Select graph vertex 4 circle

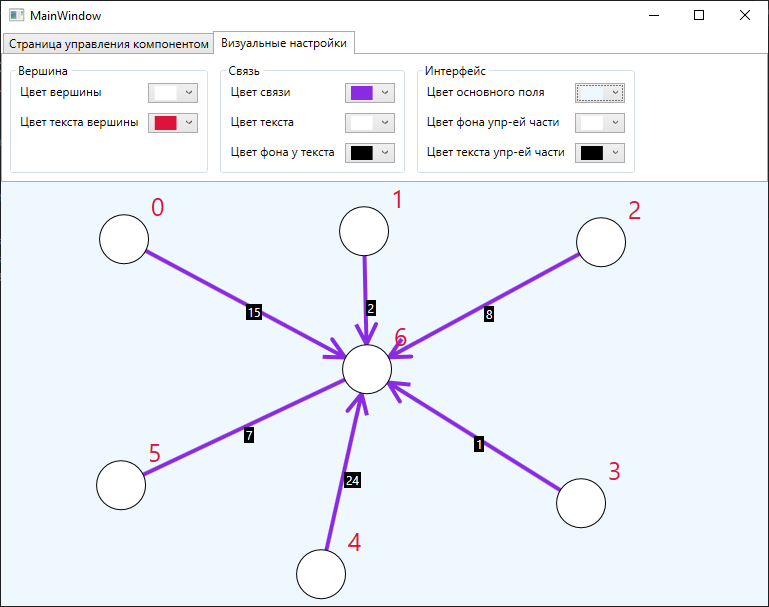(x=321, y=574)
